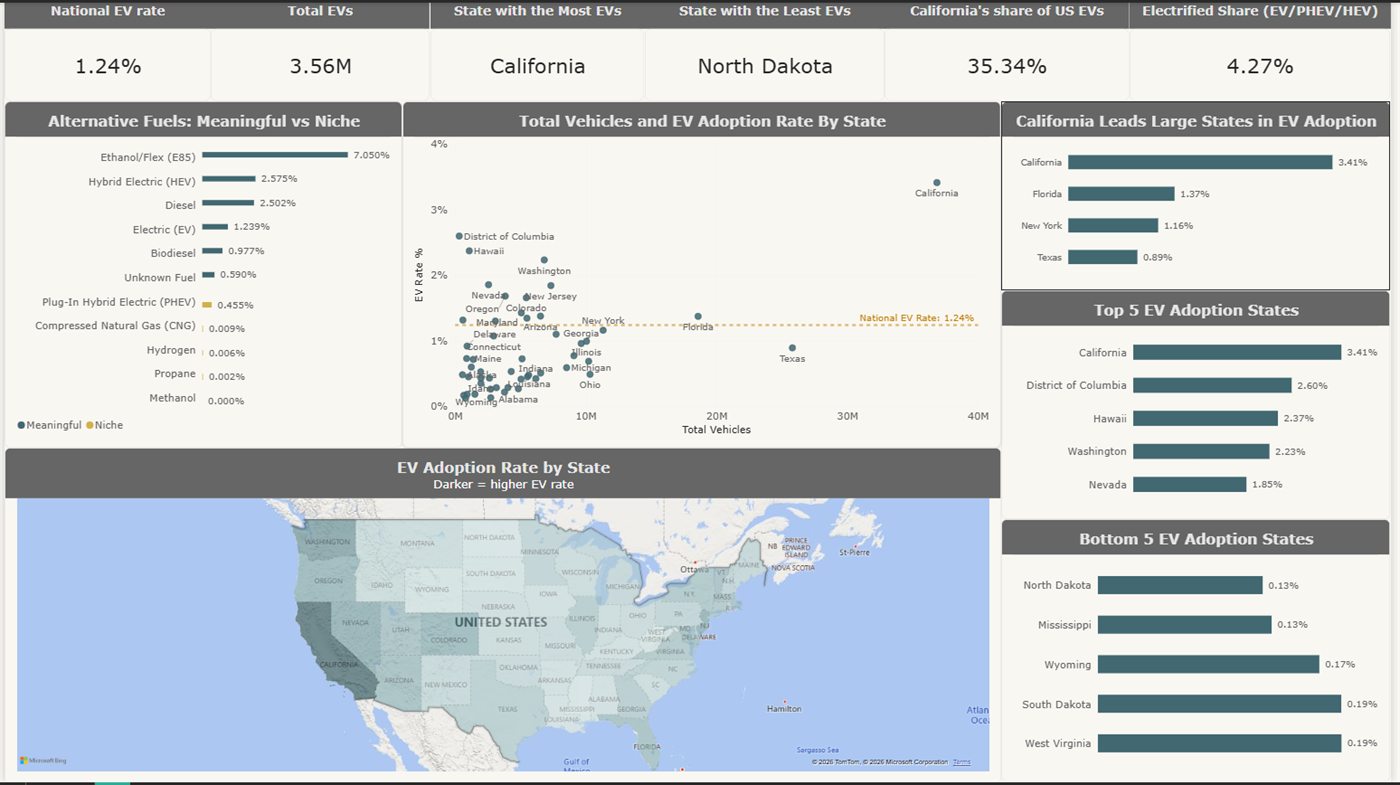Select the Diesel bar in Alternative Fuels
The image size is (1400, 785).
pyautogui.click(x=228, y=203)
